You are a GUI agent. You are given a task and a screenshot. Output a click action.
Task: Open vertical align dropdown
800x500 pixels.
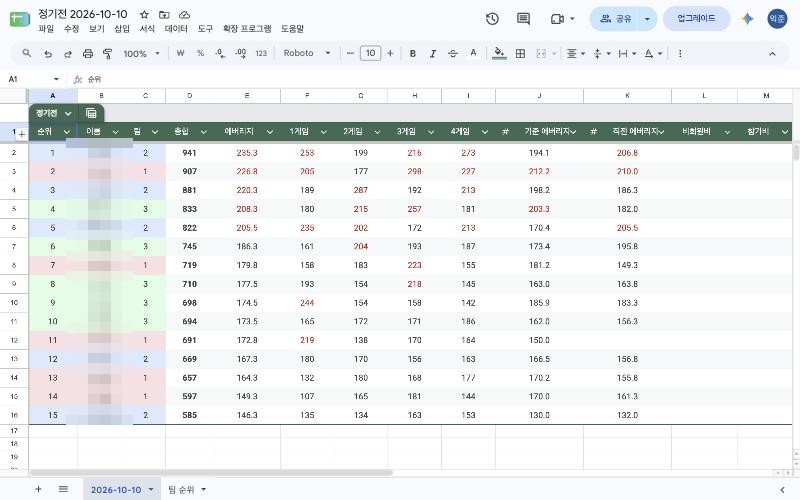(x=602, y=54)
